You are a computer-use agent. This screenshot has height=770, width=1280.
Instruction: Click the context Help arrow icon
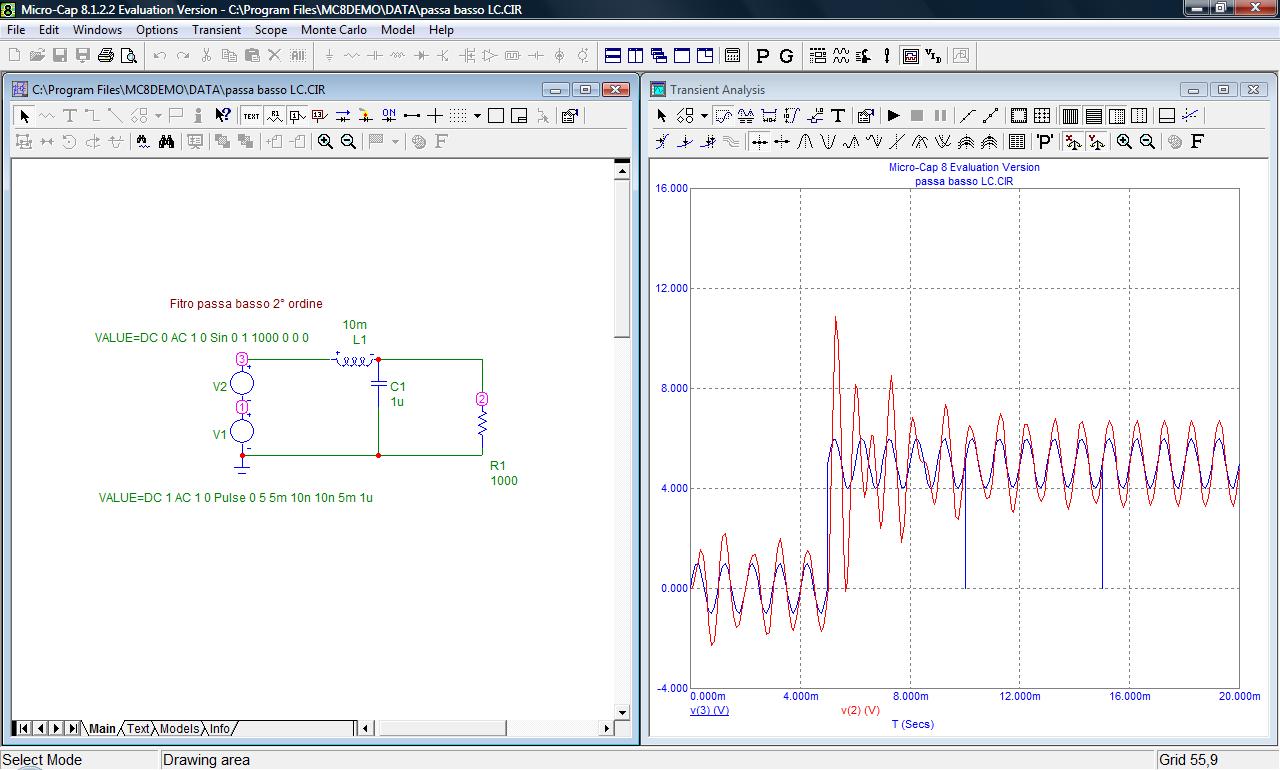[x=223, y=116]
